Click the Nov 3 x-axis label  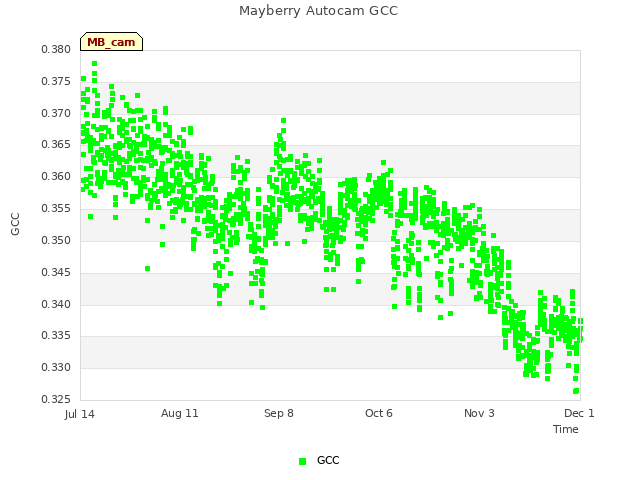click(479, 413)
